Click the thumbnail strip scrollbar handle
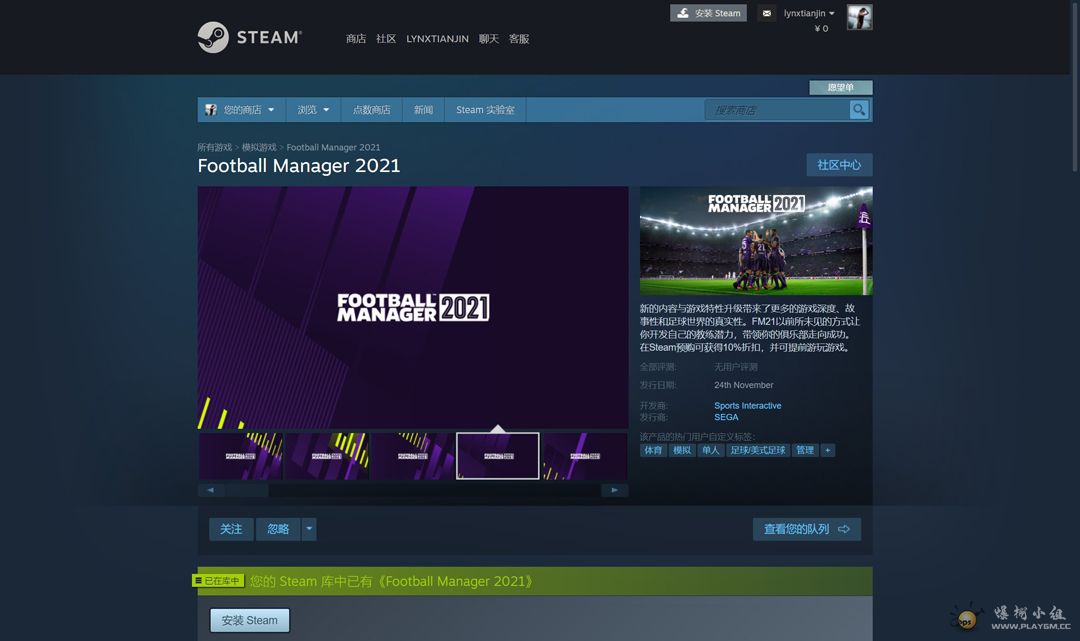Viewport: 1080px width, 641px height. [247, 490]
